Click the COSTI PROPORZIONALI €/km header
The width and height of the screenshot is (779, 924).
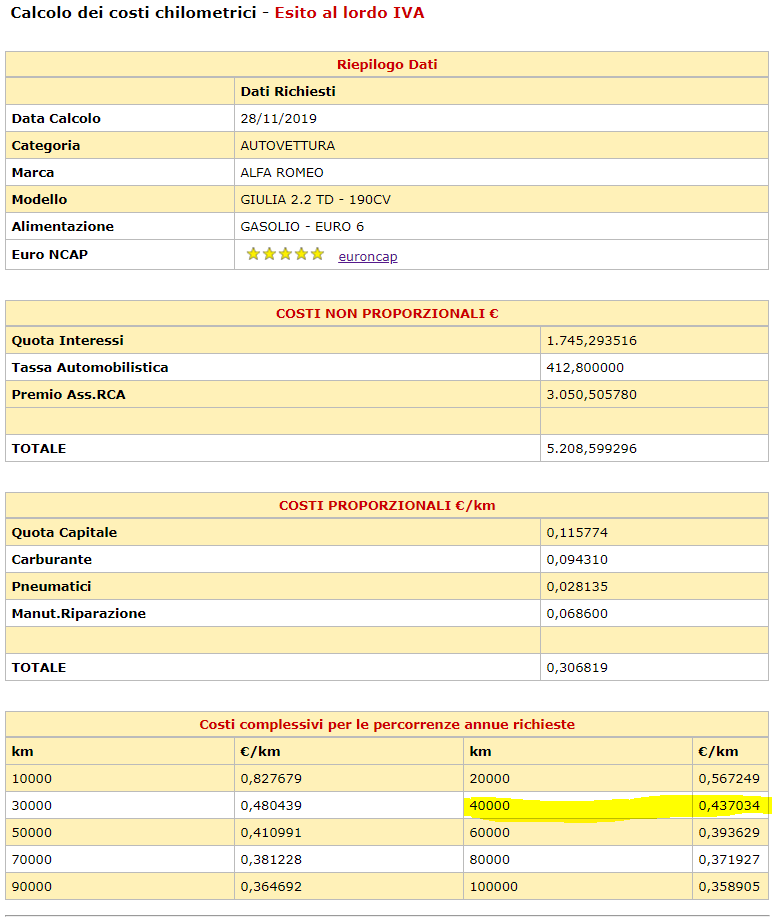pos(387,506)
